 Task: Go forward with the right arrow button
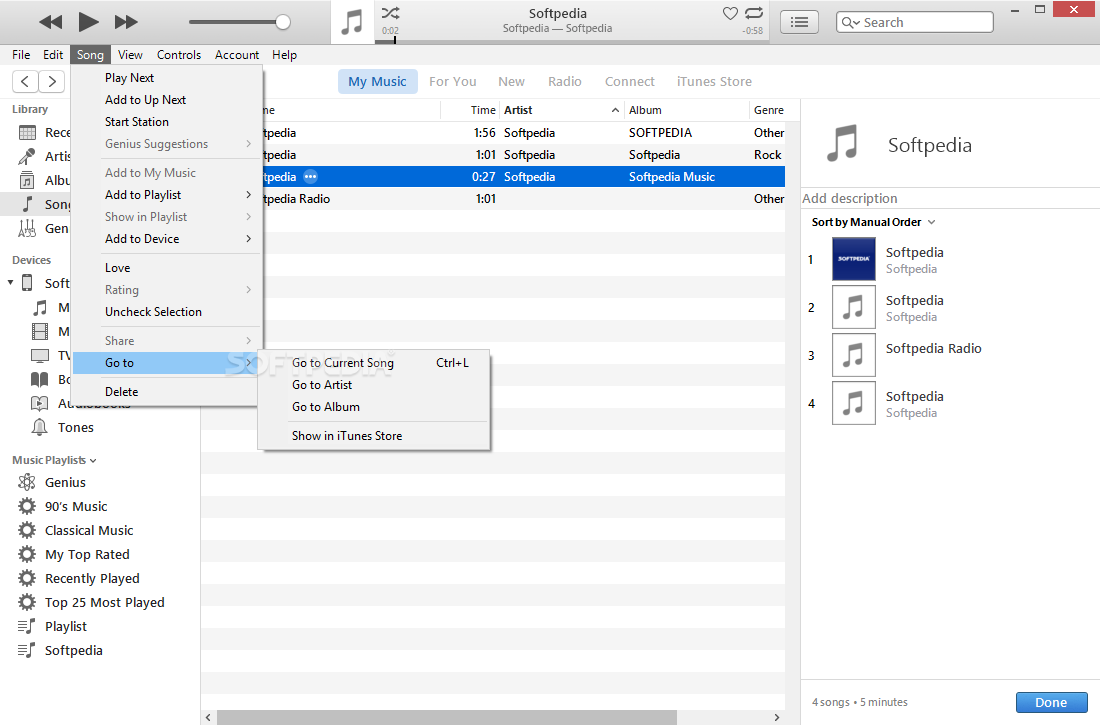pyautogui.click(x=52, y=81)
